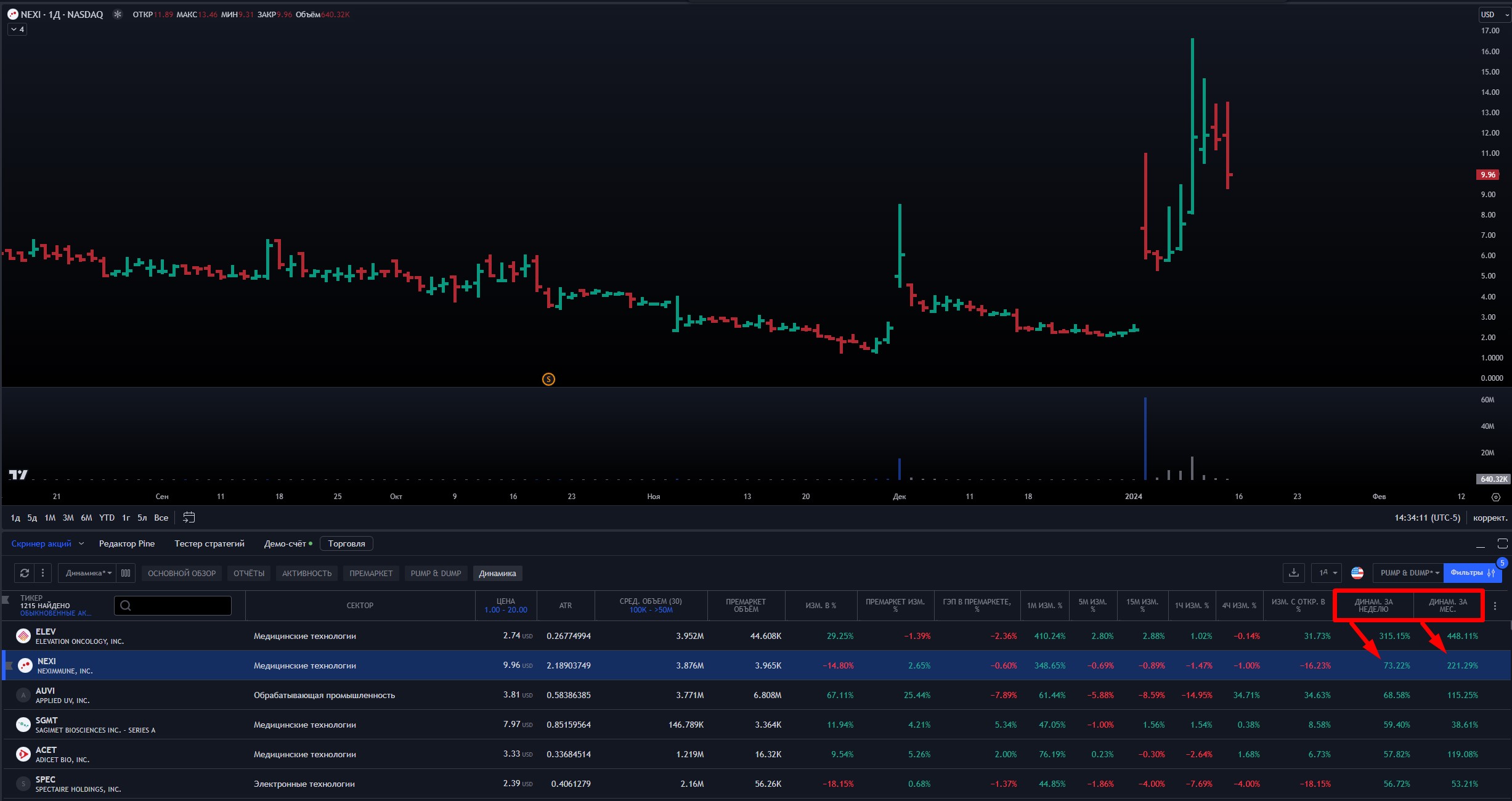The width and height of the screenshot is (1512, 801).
Task: Click the 9.96 price label on axis
Action: click(x=1489, y=175)
